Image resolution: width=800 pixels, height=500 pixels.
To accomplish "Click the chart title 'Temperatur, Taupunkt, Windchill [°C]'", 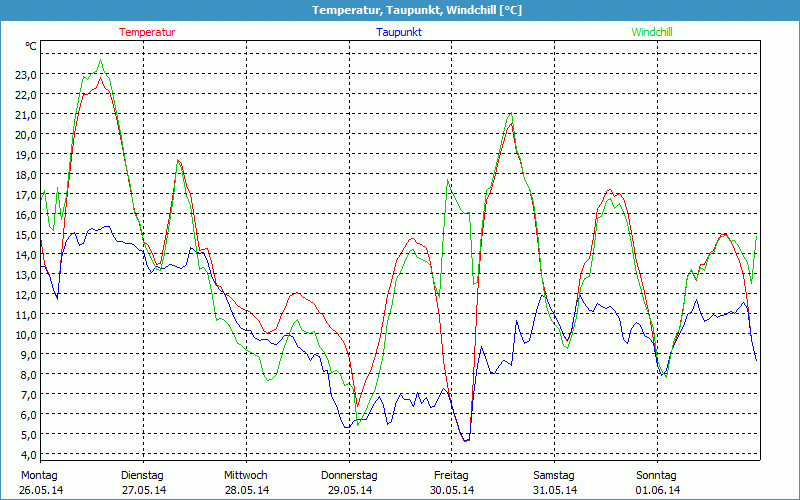I will pos(417,10).
